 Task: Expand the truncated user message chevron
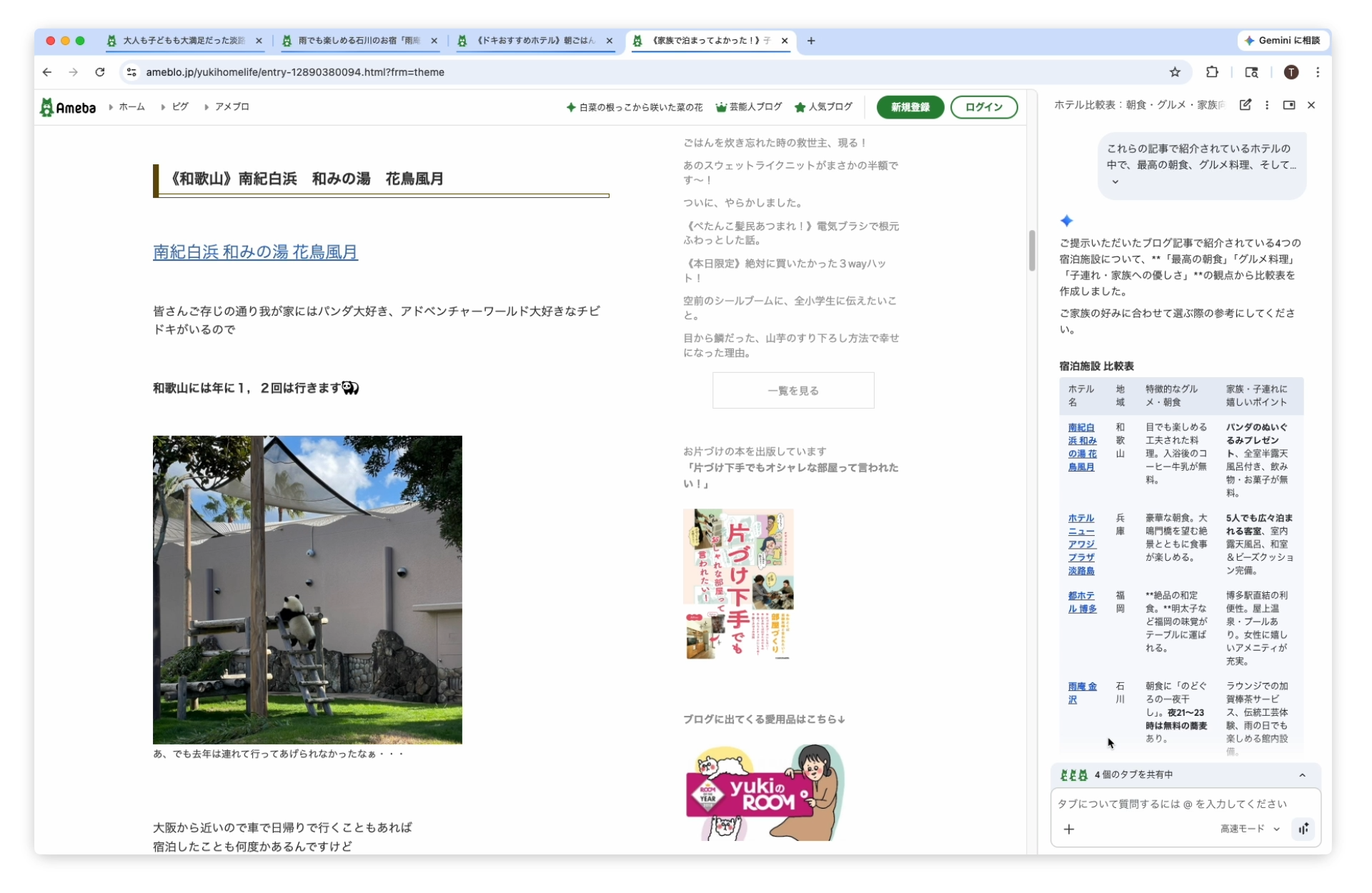click(1114, 182)
